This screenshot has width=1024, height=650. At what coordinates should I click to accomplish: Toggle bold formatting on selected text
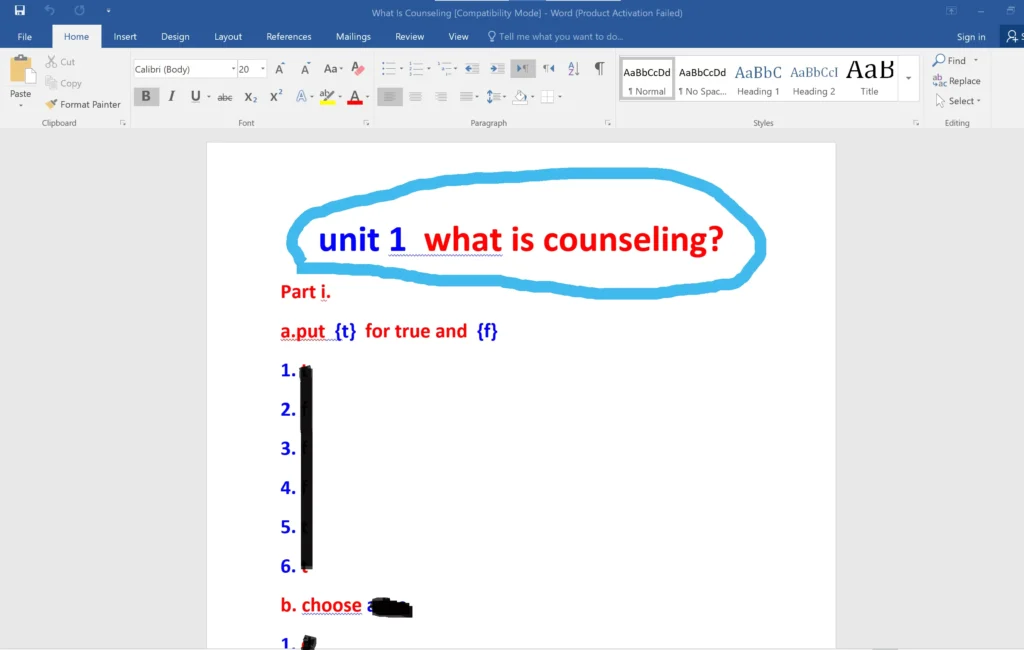pos(145,96)
